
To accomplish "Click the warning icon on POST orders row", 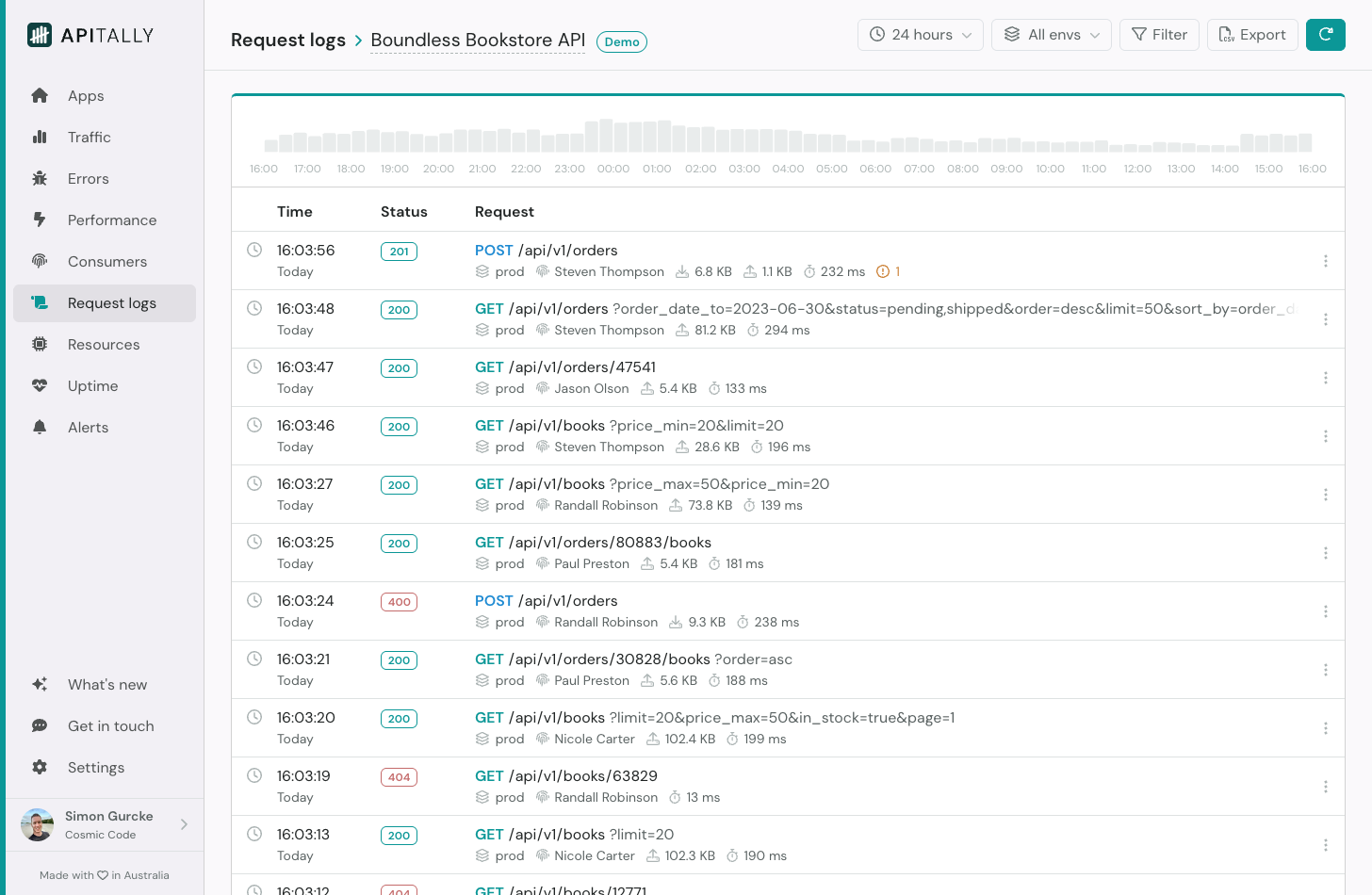I will point(883,271).
